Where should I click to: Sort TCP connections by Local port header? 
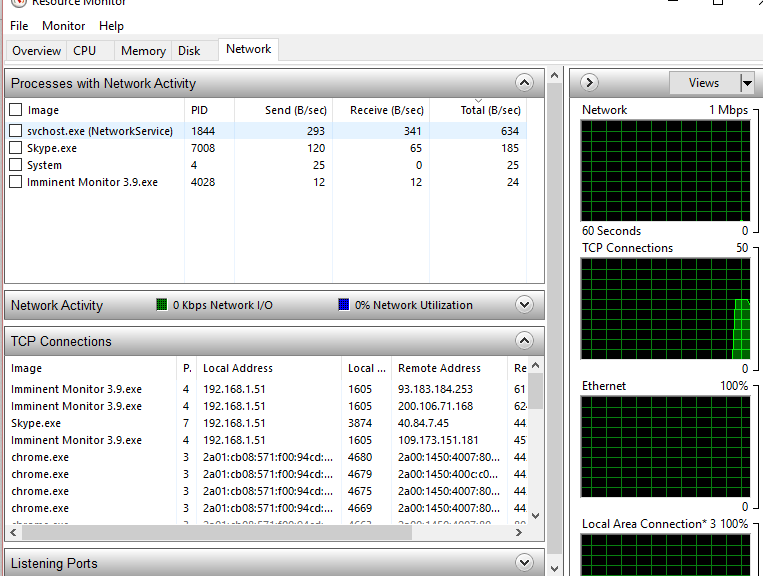click(x=366, y=368)
